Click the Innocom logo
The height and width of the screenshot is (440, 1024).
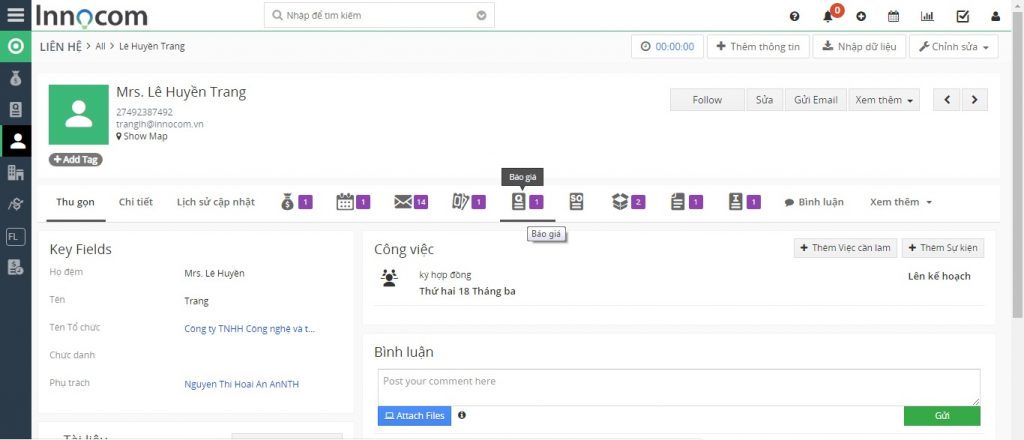[91, 16]
